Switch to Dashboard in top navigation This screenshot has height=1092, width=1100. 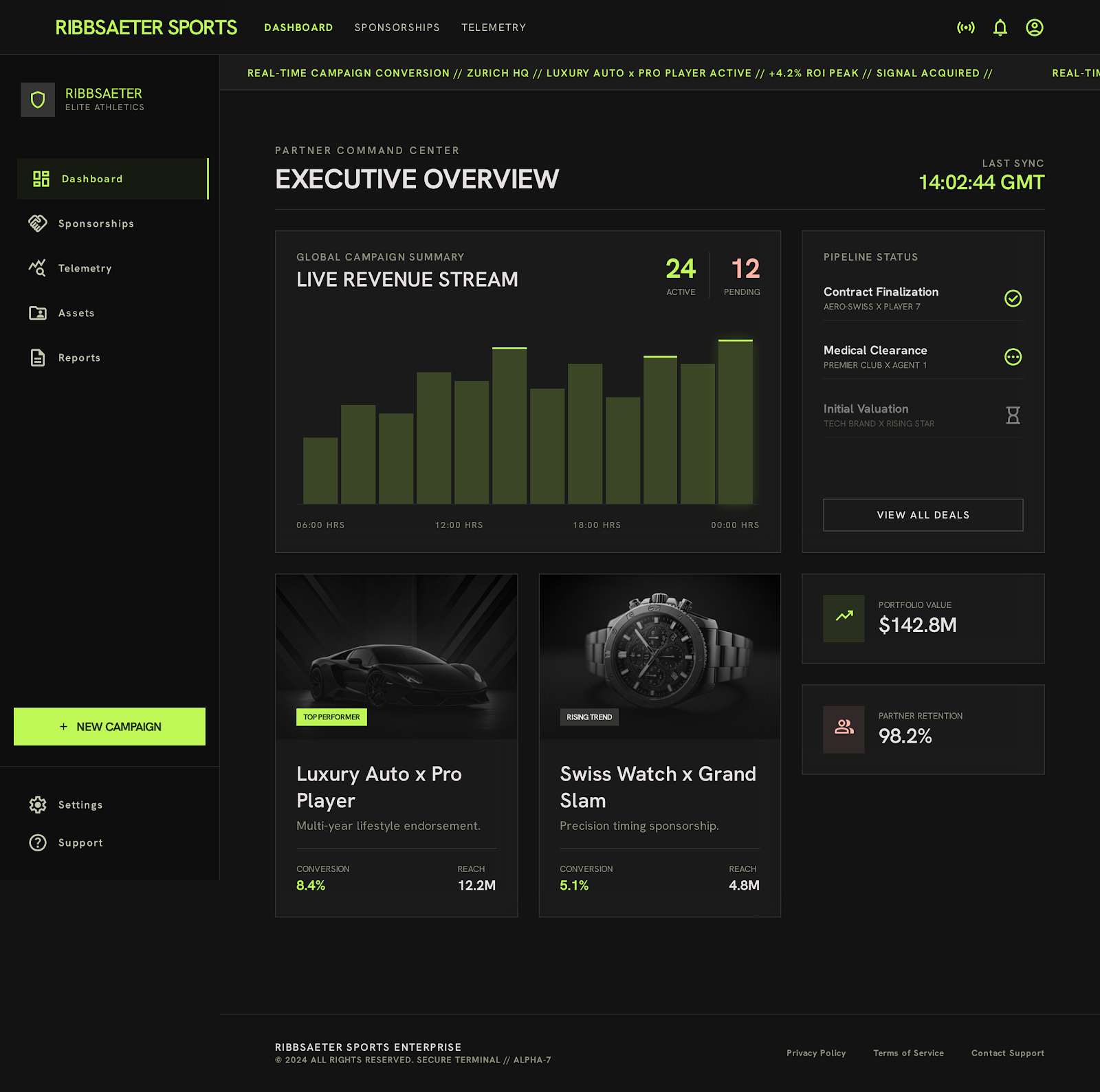point(298,28)
